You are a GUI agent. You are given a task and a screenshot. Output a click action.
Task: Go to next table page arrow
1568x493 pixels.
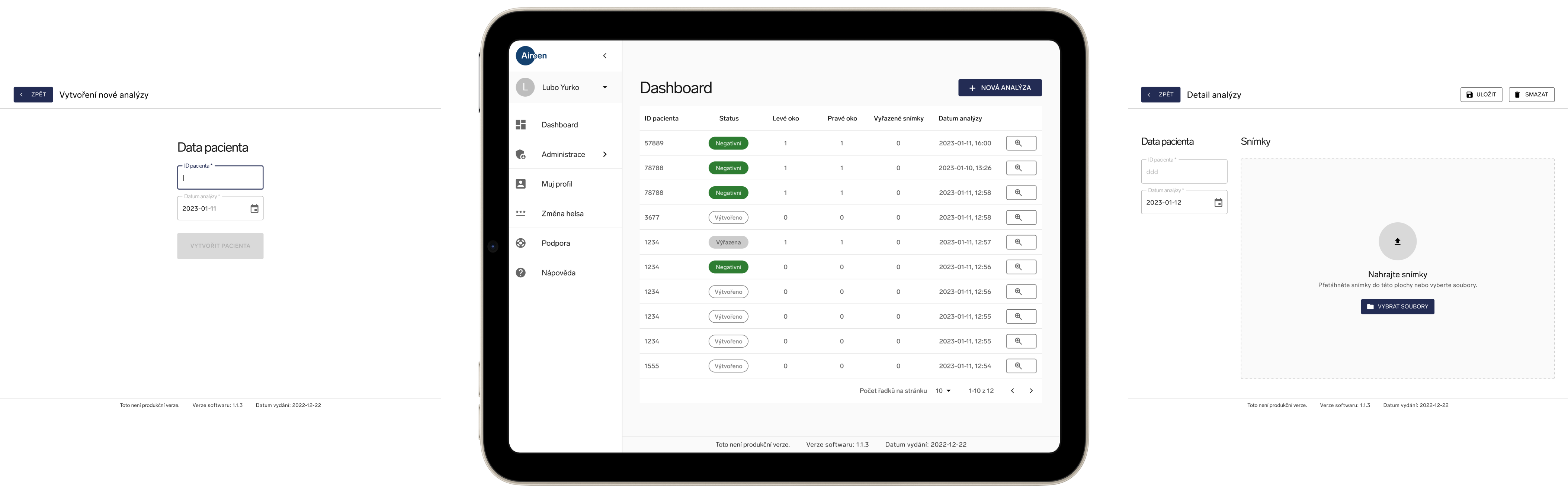[x=1030, y=391]
